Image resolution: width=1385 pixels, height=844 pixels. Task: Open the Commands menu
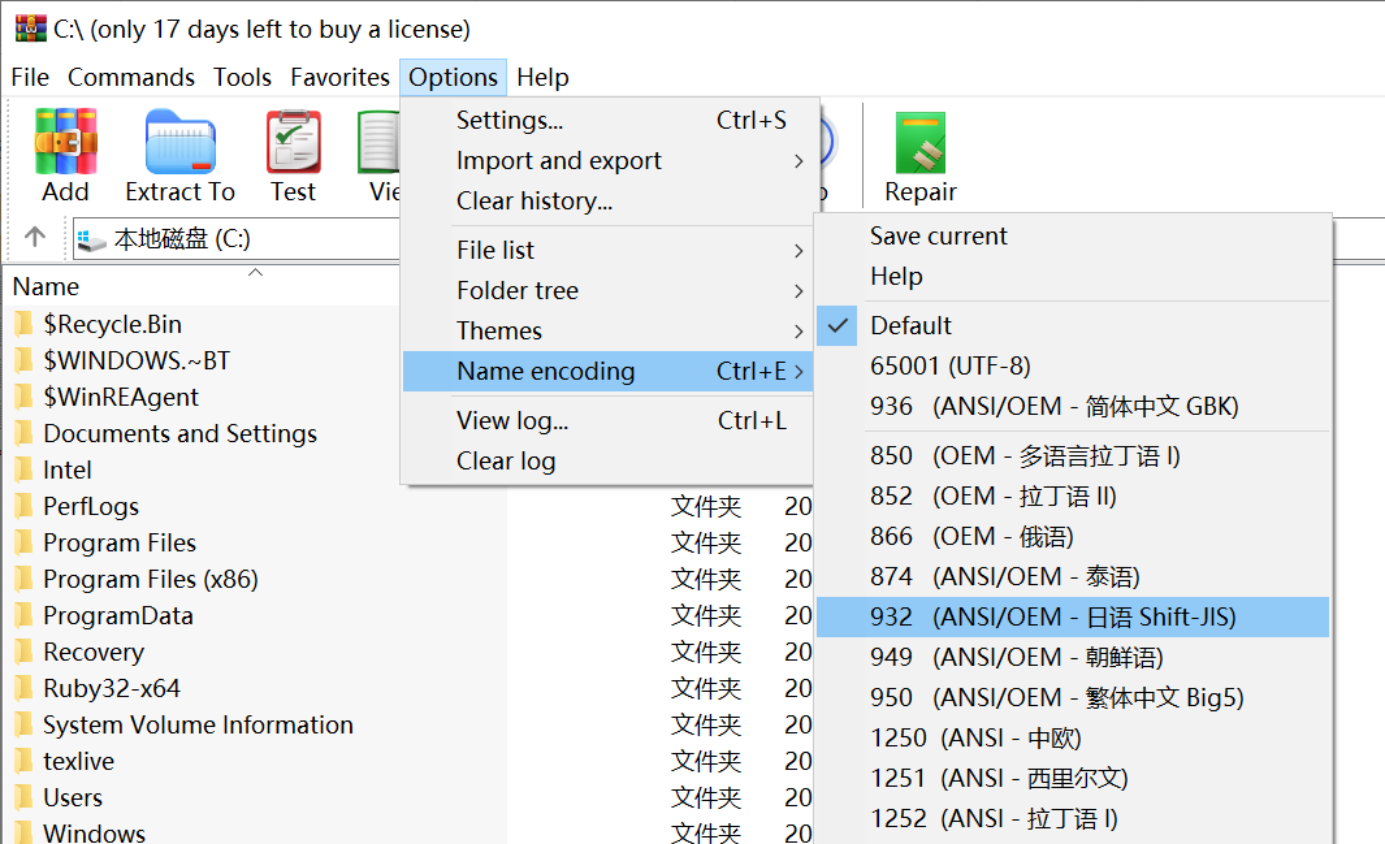tap(131, 77)
